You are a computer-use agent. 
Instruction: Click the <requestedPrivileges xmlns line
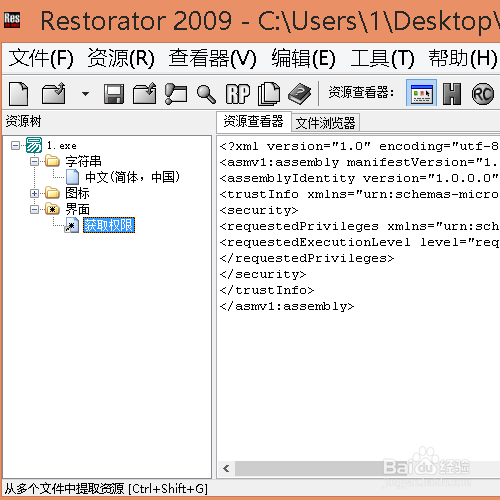(x=359, y=226)
